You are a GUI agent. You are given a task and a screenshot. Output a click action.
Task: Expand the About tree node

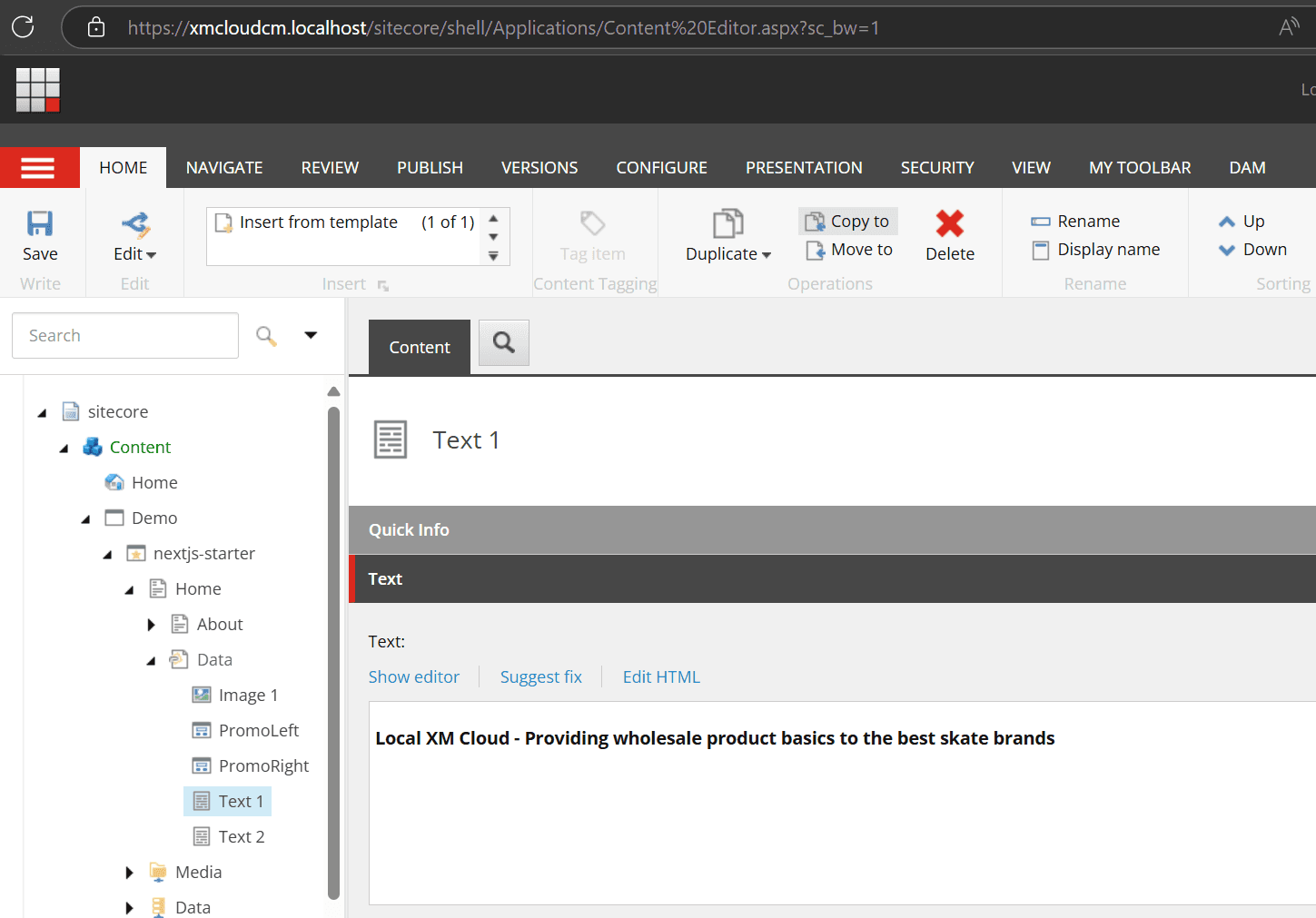(151, 625)
